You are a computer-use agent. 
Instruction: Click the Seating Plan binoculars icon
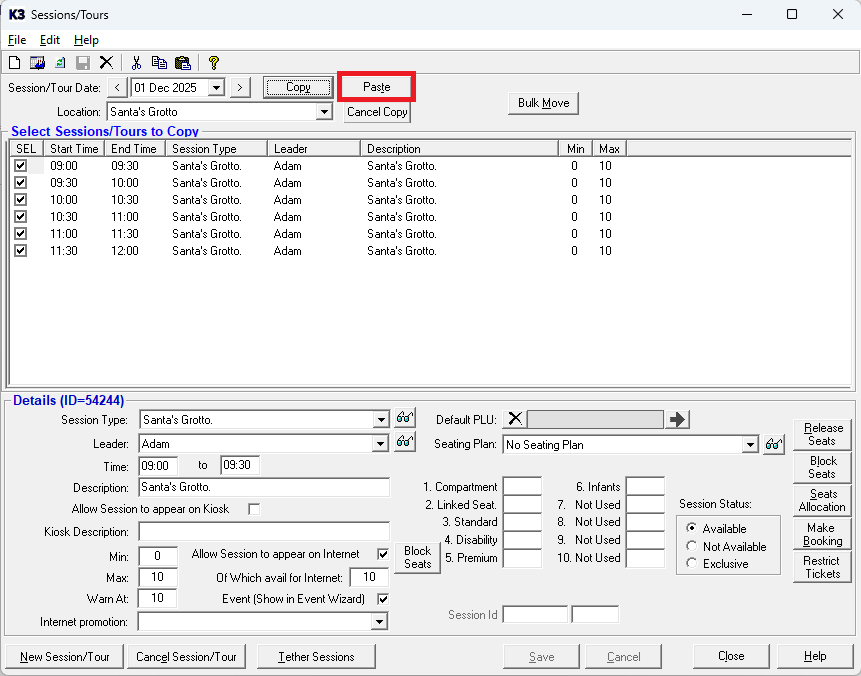click(773, 444)
